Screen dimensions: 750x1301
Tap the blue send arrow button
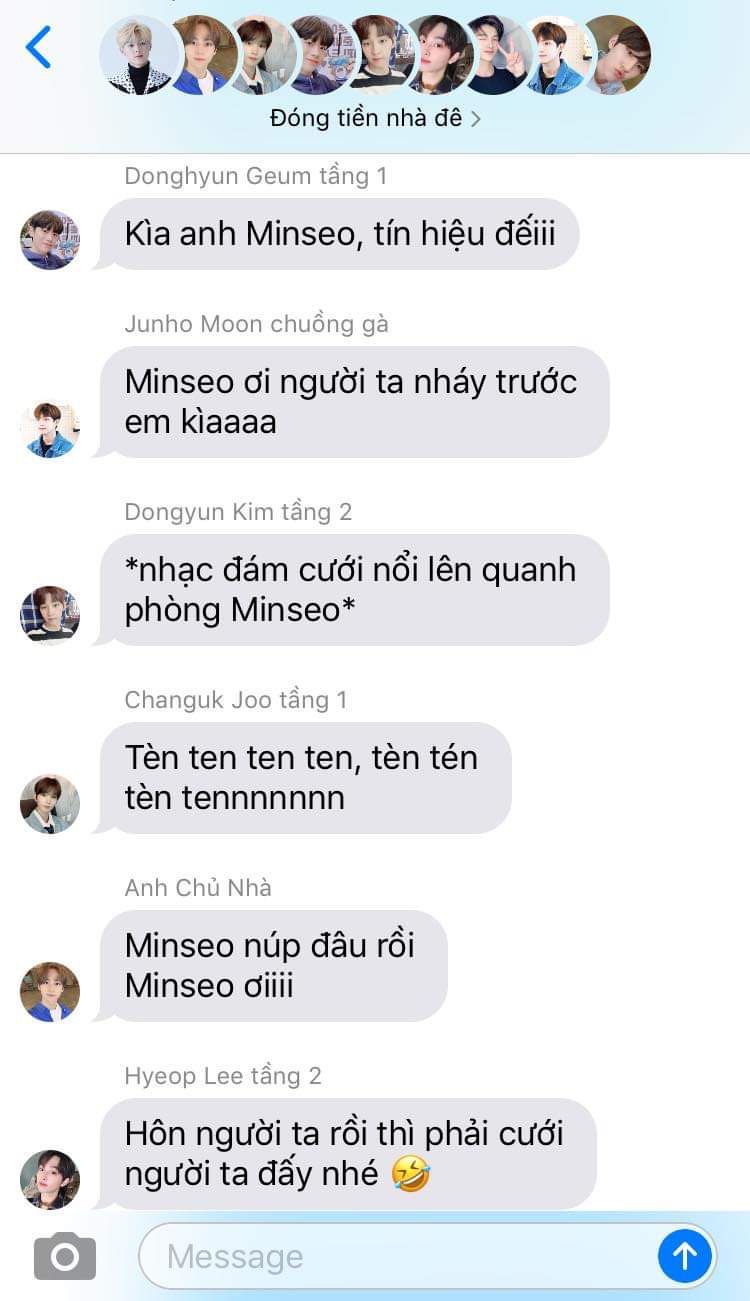click(x=685, y=1256)
